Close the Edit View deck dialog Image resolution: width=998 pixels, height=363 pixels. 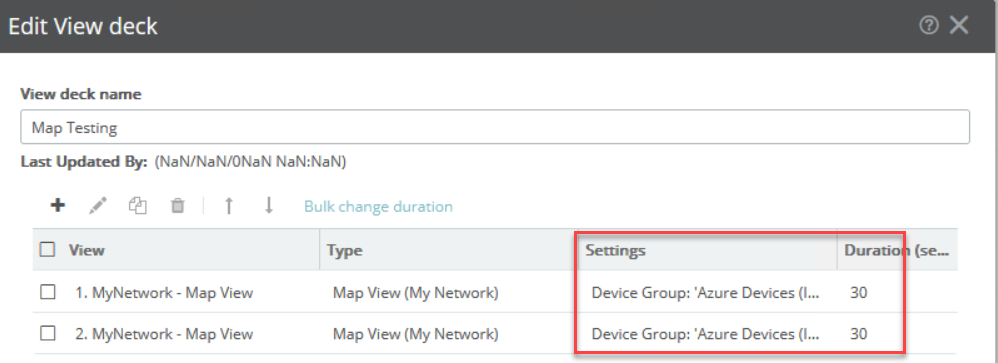(x=959, y=25)
